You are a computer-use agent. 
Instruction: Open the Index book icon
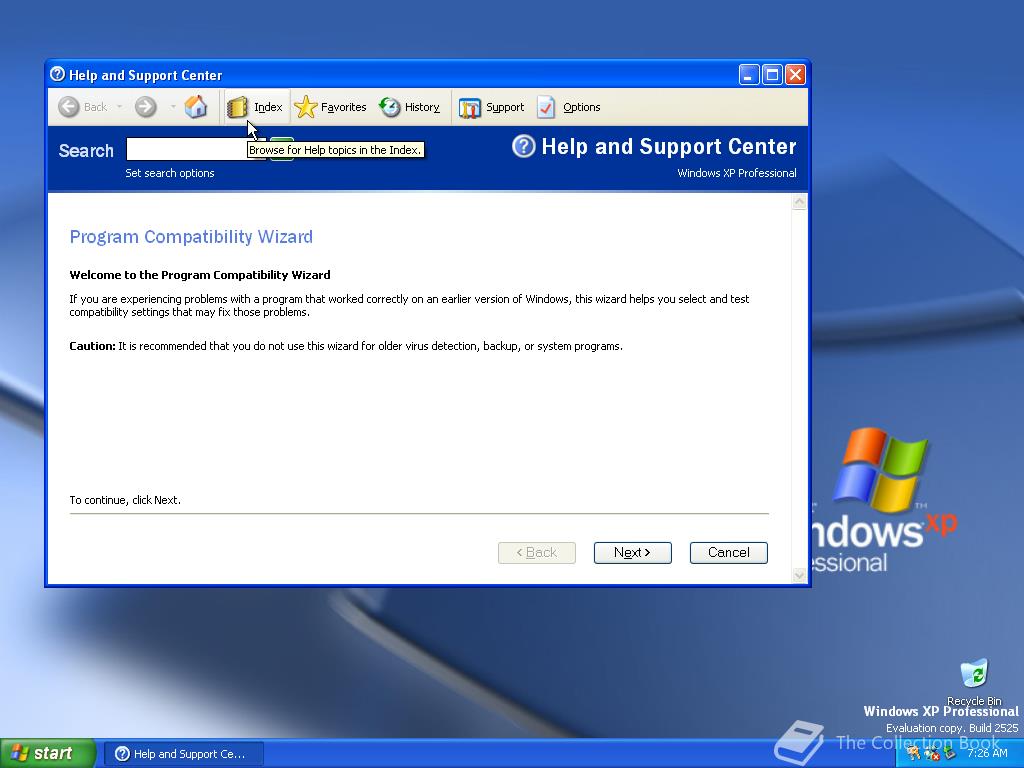[x=237, y=107]
